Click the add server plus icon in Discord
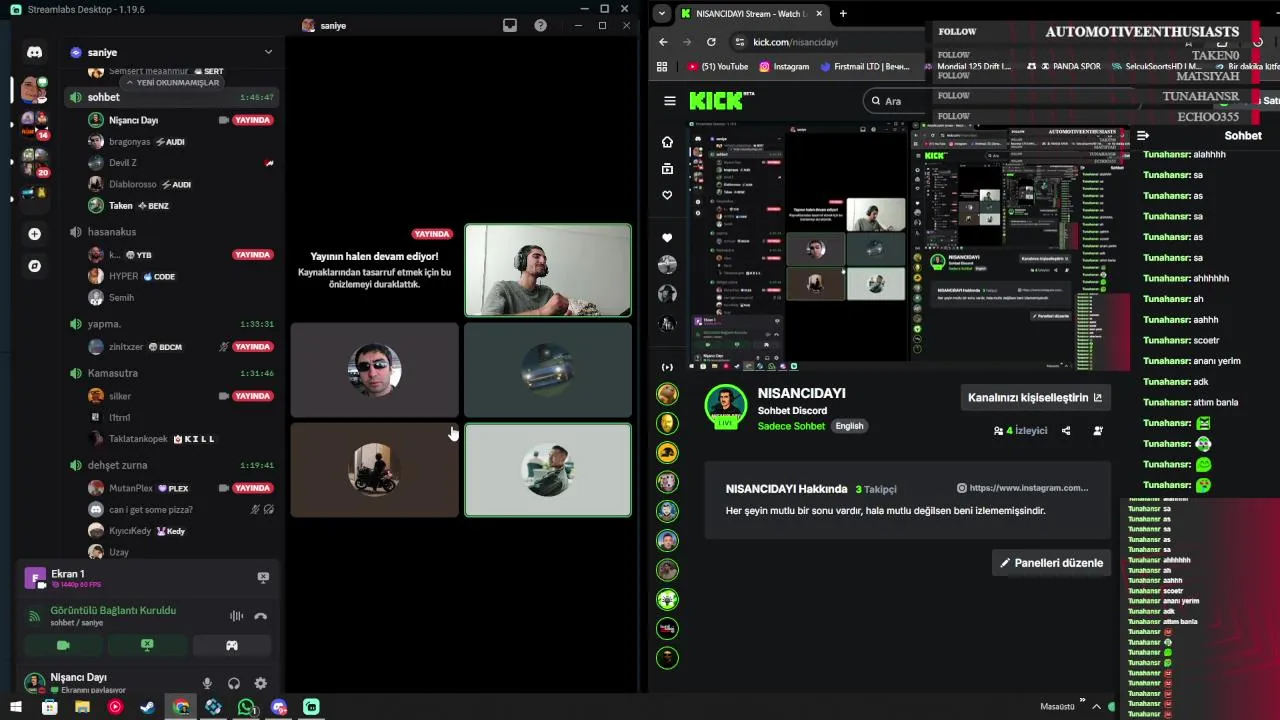This screenshot has width=1280, height=720. [34, 234]
